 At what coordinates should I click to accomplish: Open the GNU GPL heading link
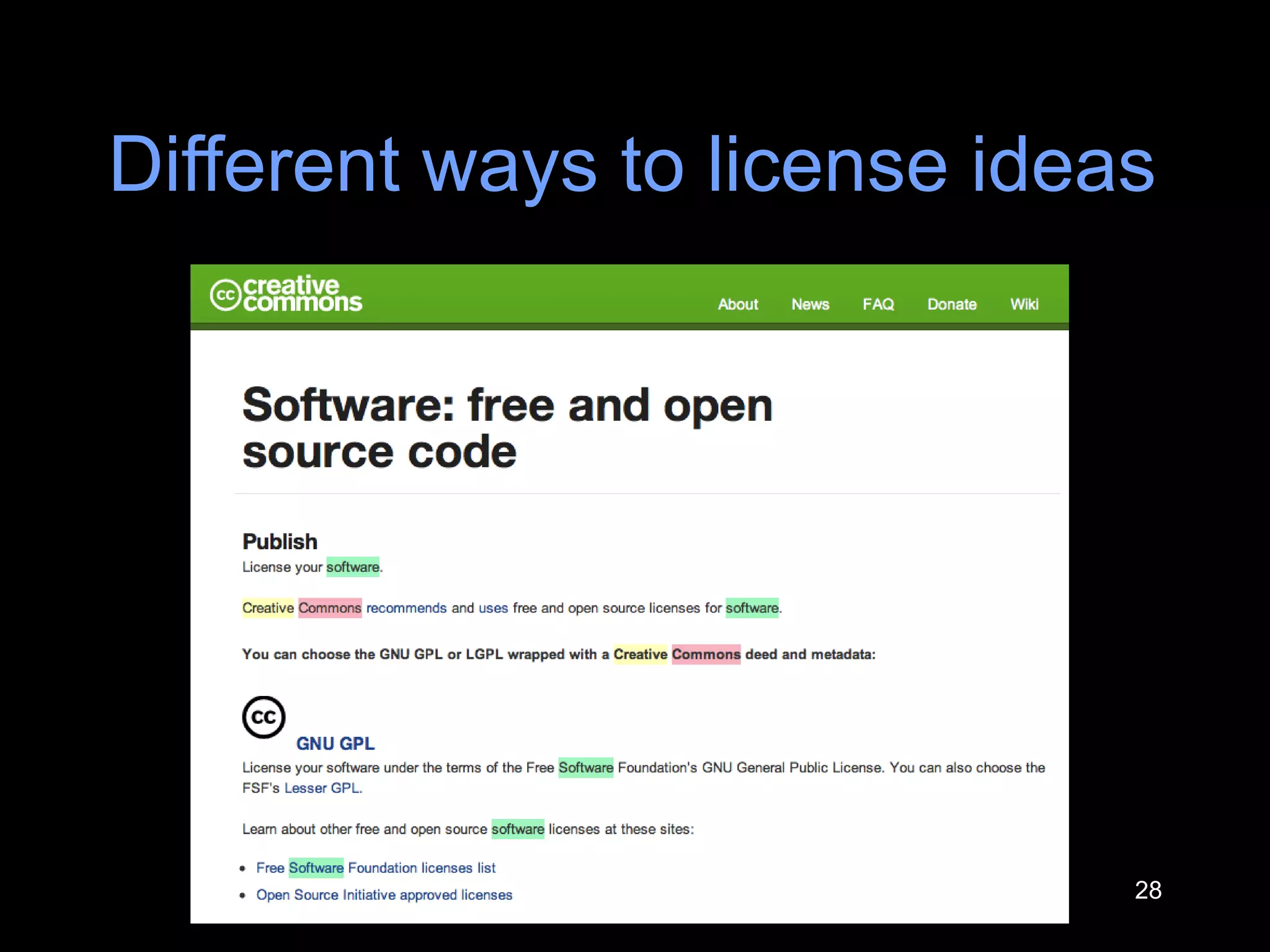click(x=335, y=743)
